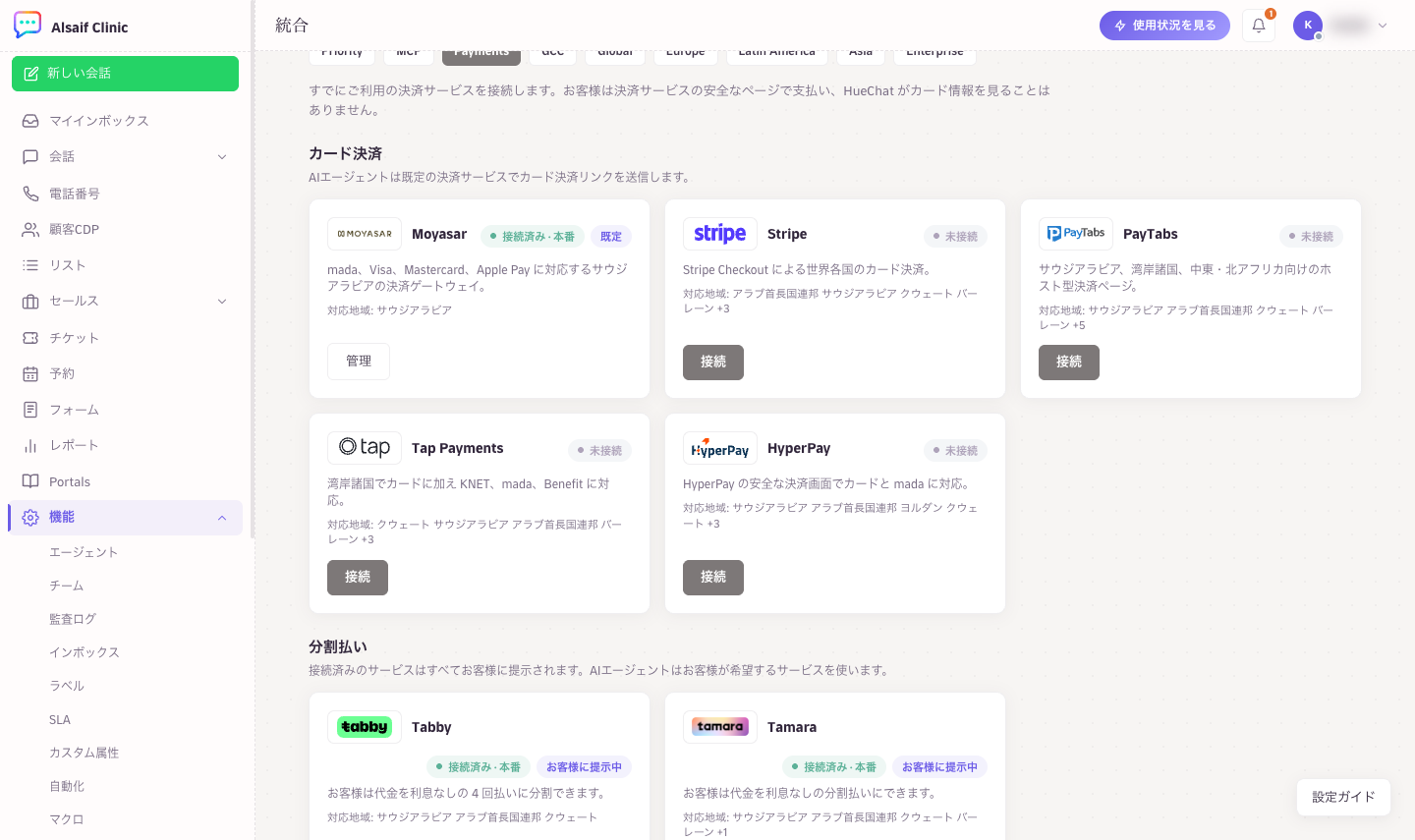Open インボックス submenu item
1415x840 pixels.
[85, 652]
